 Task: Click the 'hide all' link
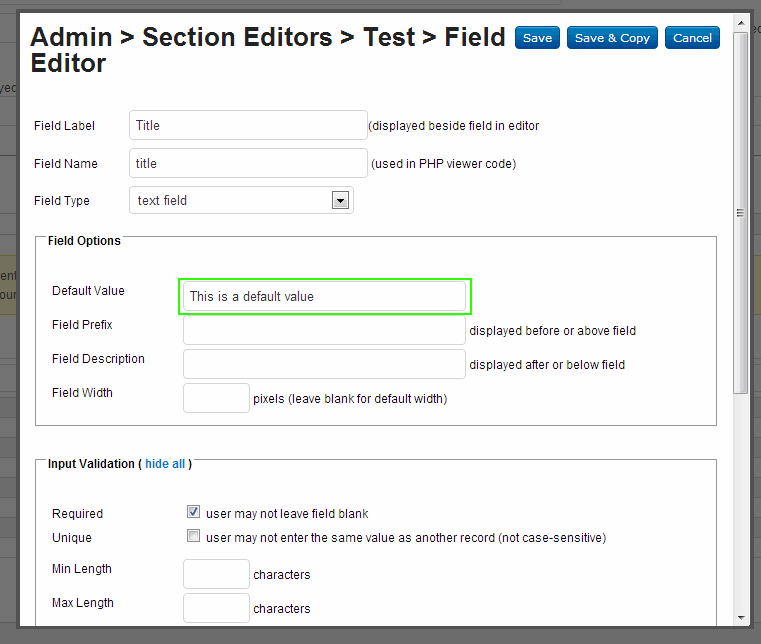pyautogui.click(x=165, y=464)
